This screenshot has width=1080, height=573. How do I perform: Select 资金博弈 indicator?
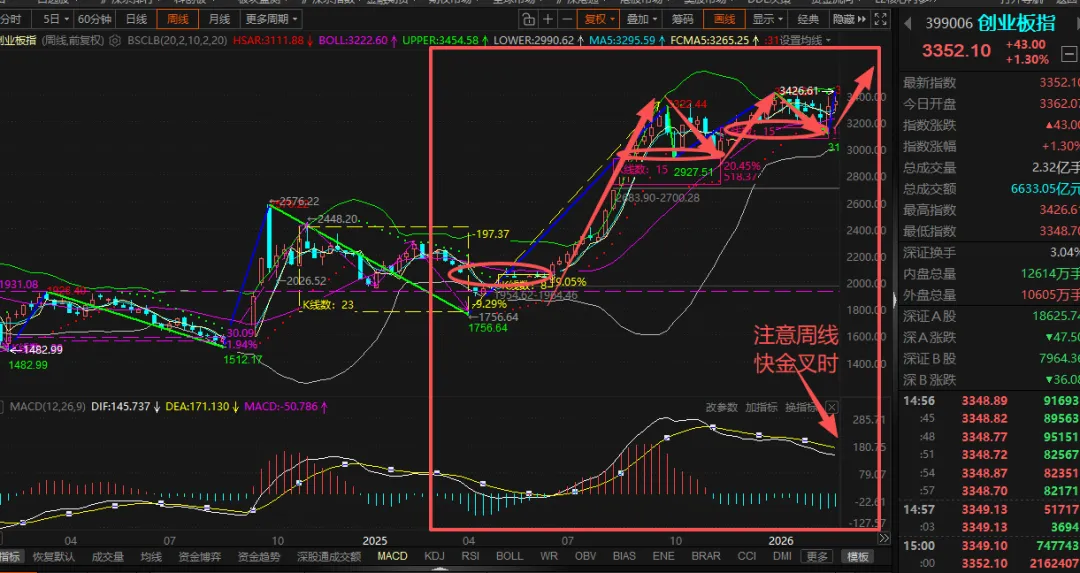(200, 556)
